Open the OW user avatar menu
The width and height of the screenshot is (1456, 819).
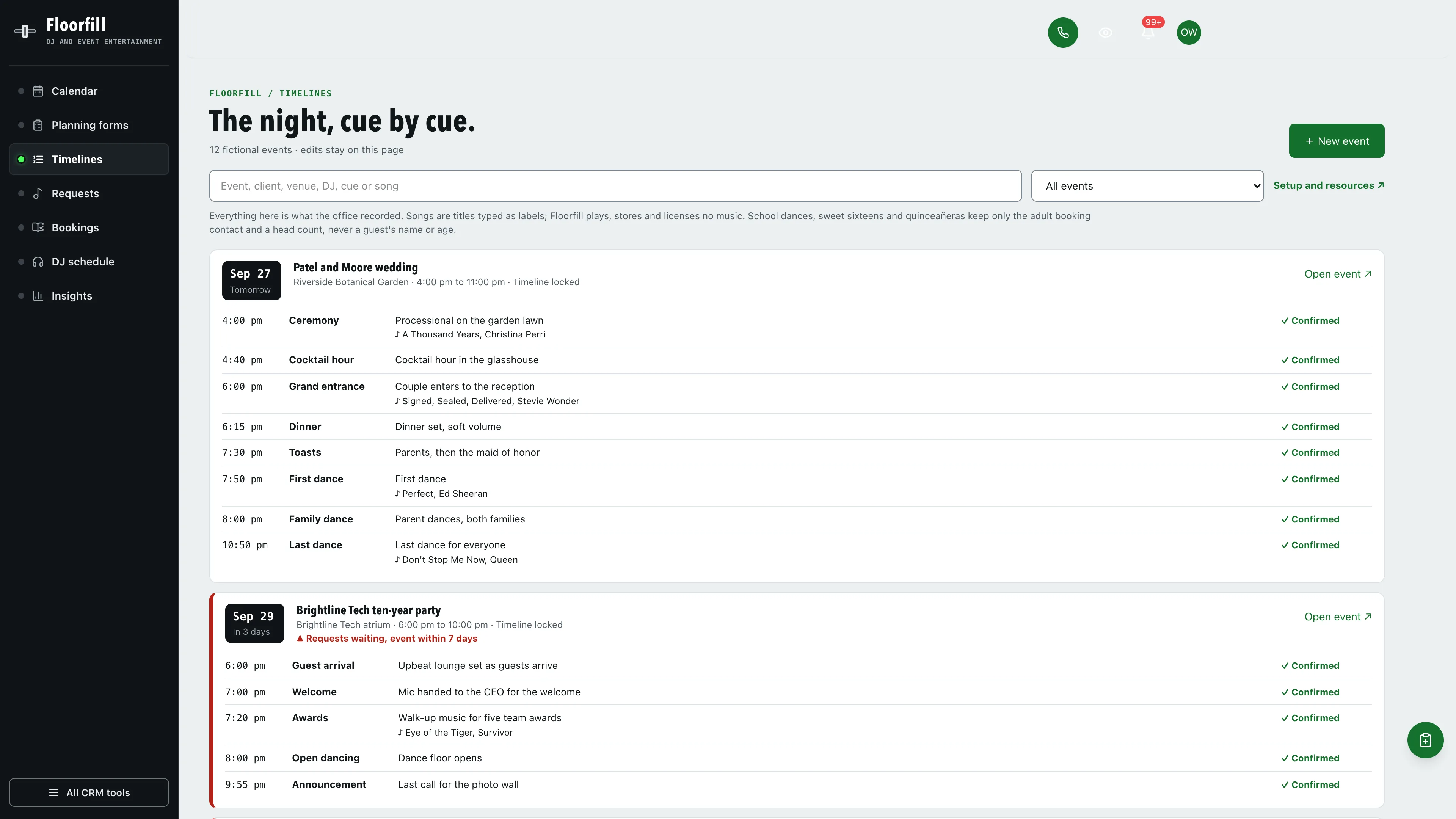(x=1189, y=32)
